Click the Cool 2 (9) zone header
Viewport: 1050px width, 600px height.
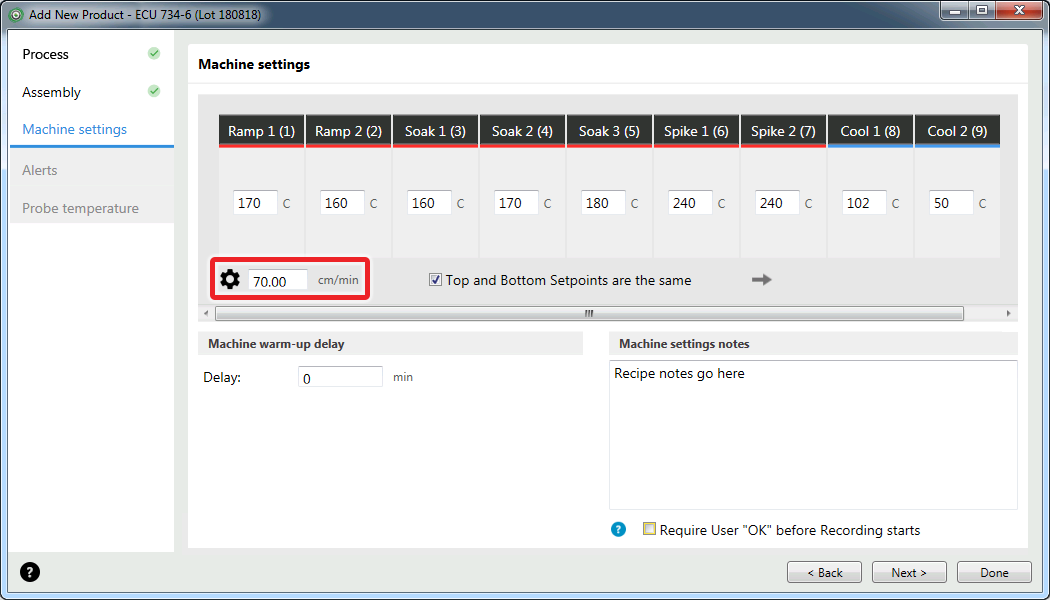click(958, 131)
